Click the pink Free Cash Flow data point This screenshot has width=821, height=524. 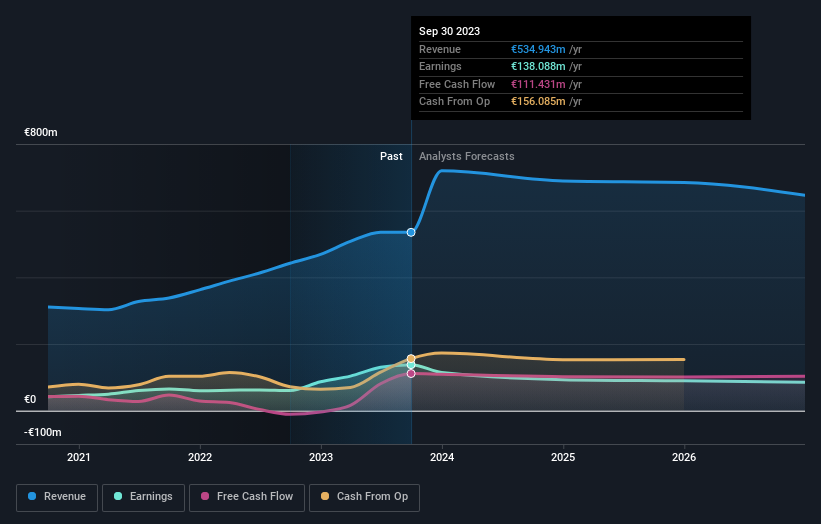[x=411, y=373]
